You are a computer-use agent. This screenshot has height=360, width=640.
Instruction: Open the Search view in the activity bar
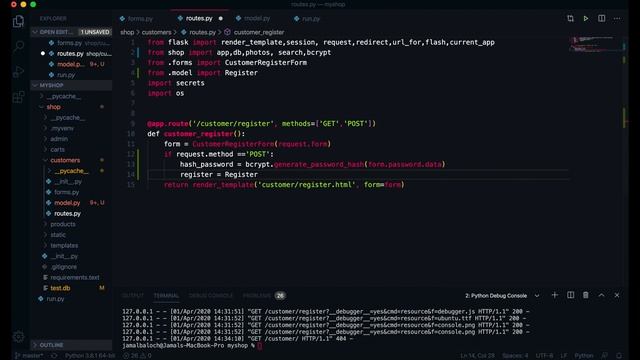click(18, 46)
